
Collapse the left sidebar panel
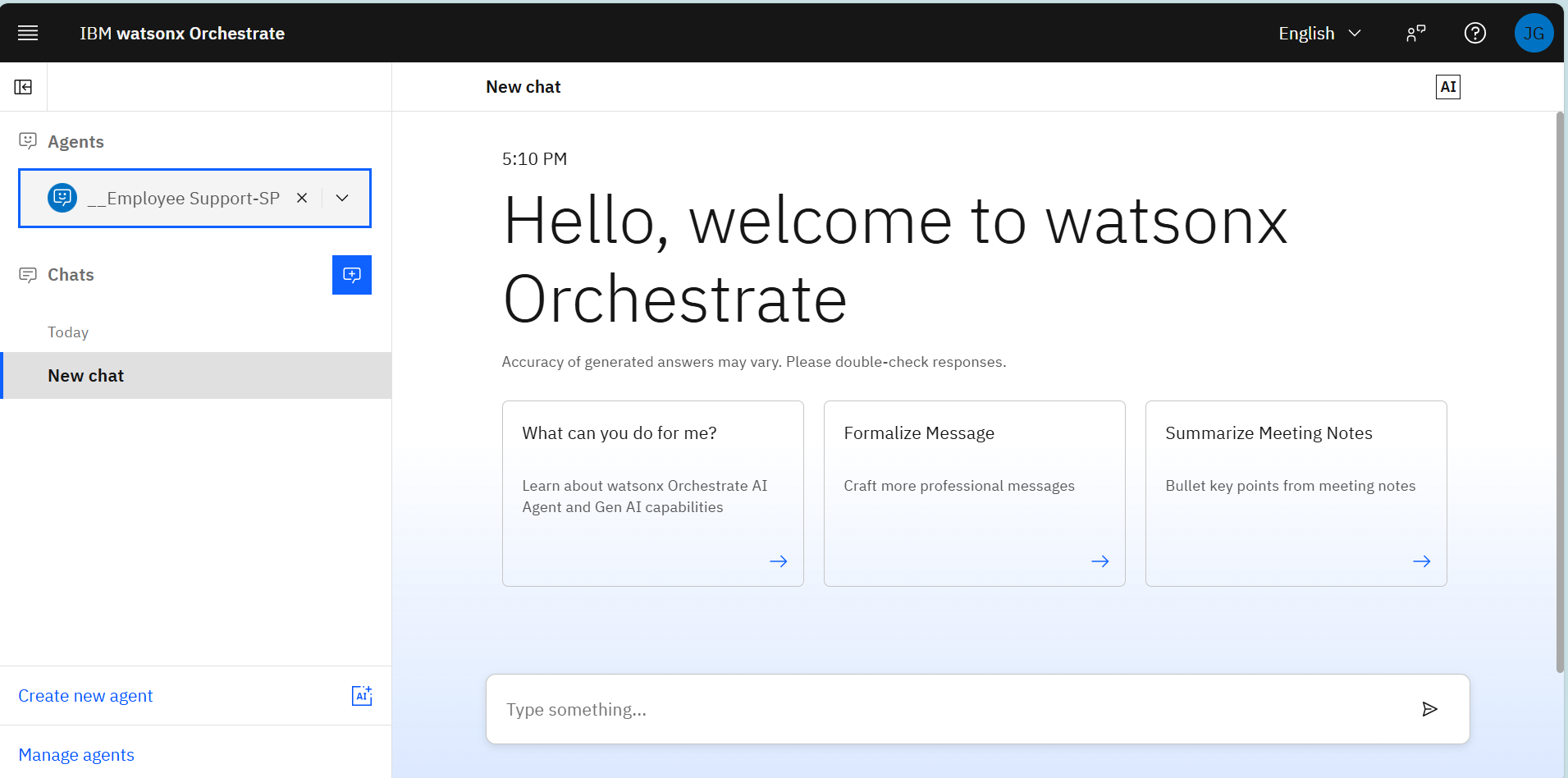click(23, 87)
